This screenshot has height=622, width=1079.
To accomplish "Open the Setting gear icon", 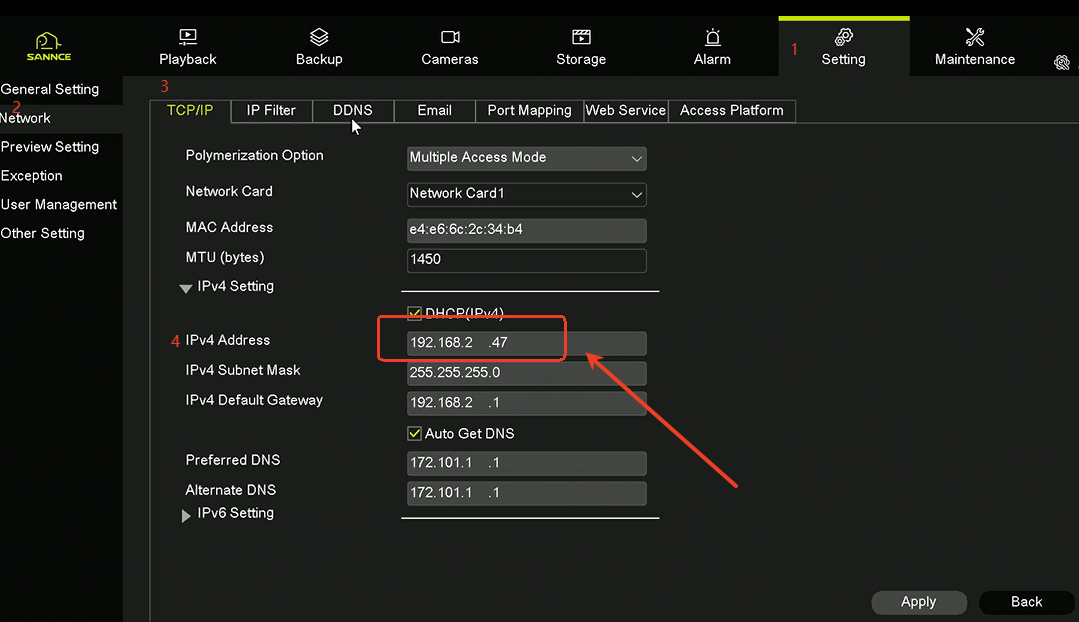I will 844,36.
